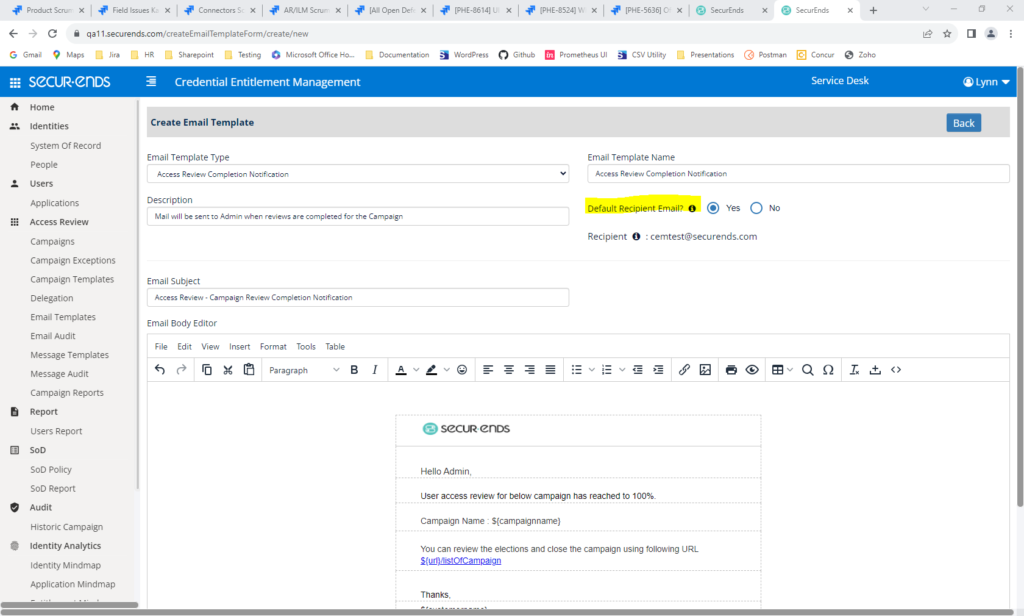Open the Table menu in editor
Viewport: 1024px width, 616px height.
click(335, 347)
